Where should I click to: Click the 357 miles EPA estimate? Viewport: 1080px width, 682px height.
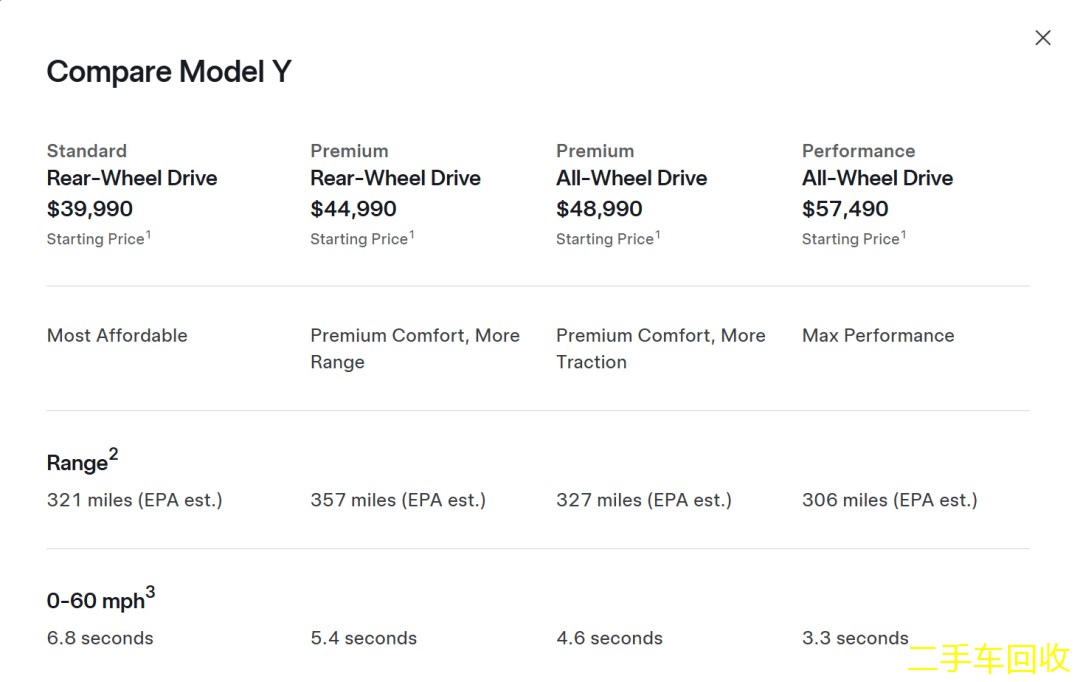point(398,500)
